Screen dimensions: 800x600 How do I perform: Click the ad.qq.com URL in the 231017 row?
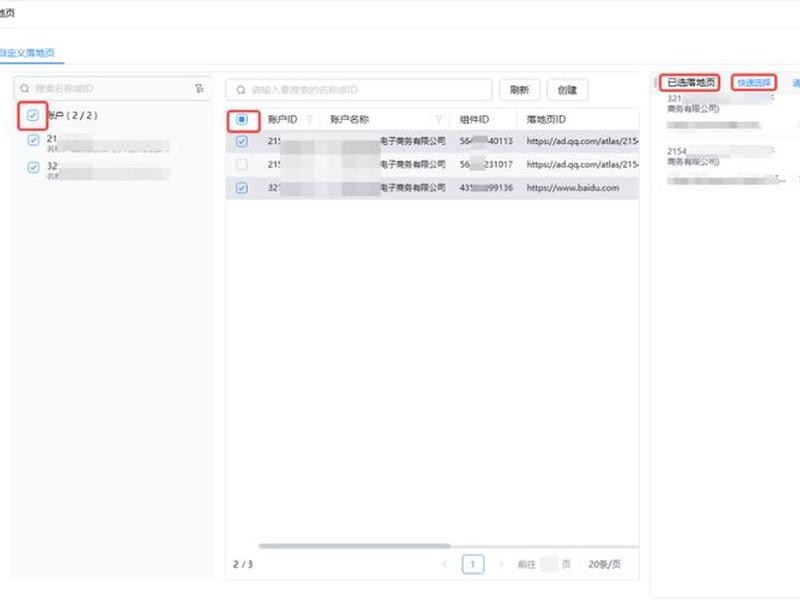point(583,164)
